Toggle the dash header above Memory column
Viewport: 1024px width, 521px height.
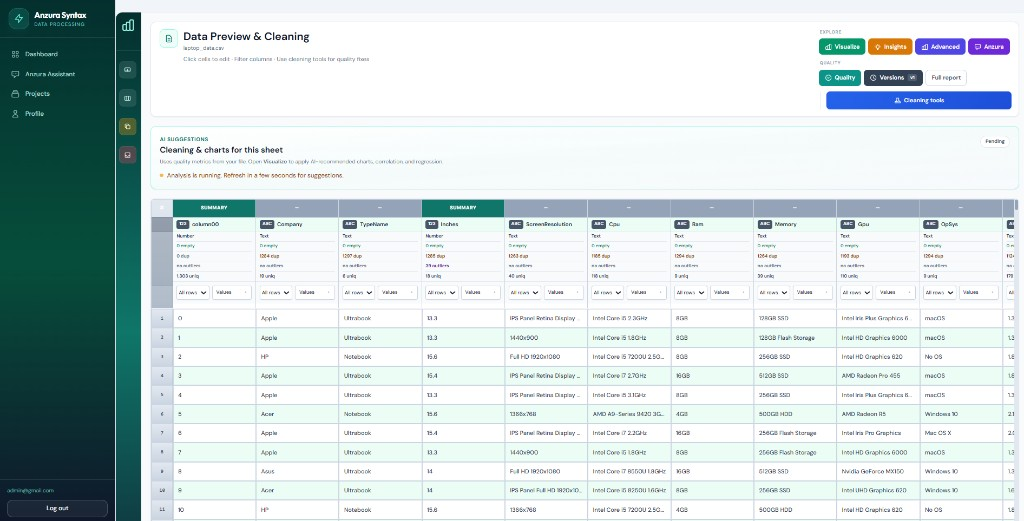coord(795,208)
